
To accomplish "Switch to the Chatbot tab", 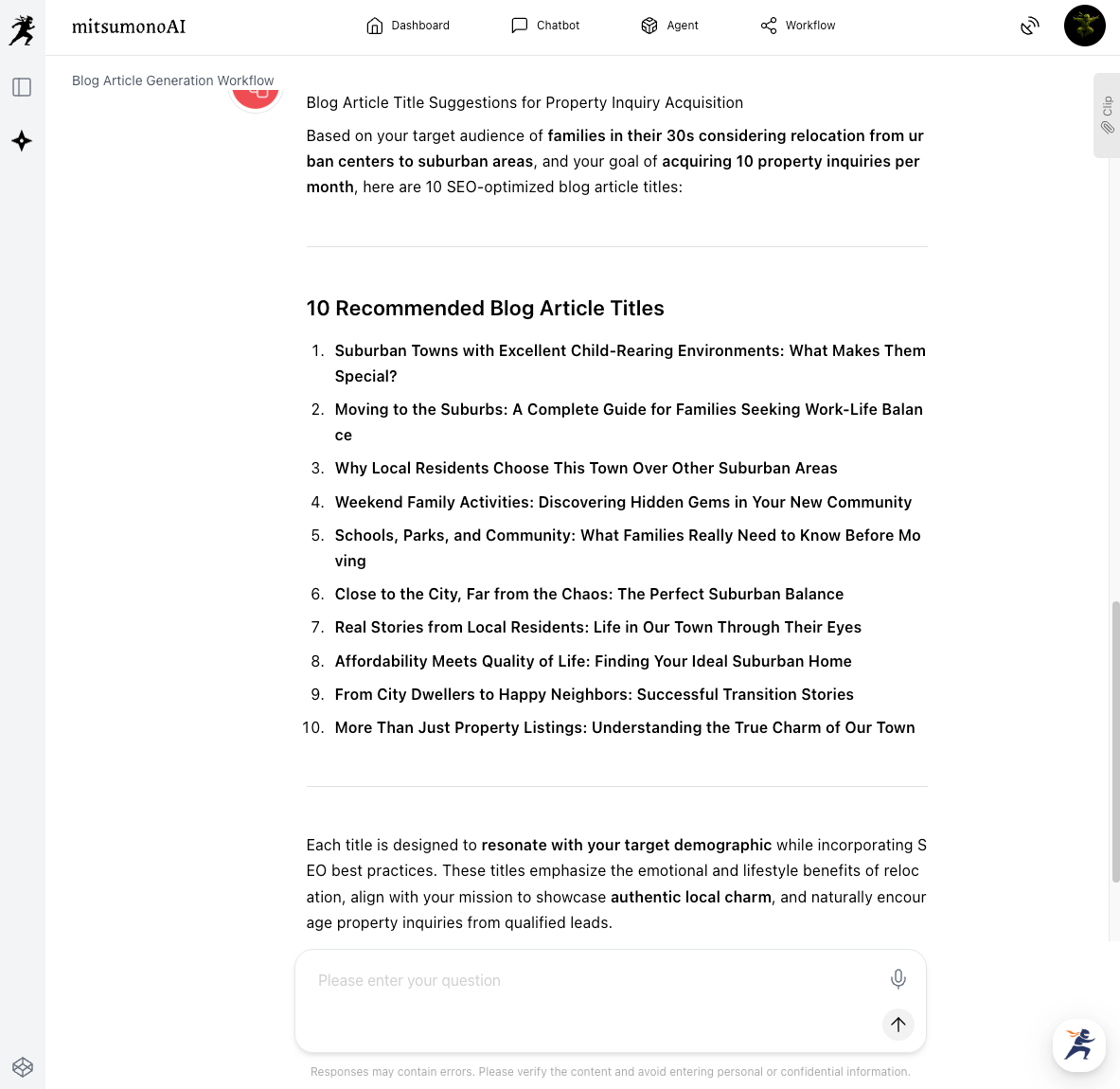I will coord(545,26).
